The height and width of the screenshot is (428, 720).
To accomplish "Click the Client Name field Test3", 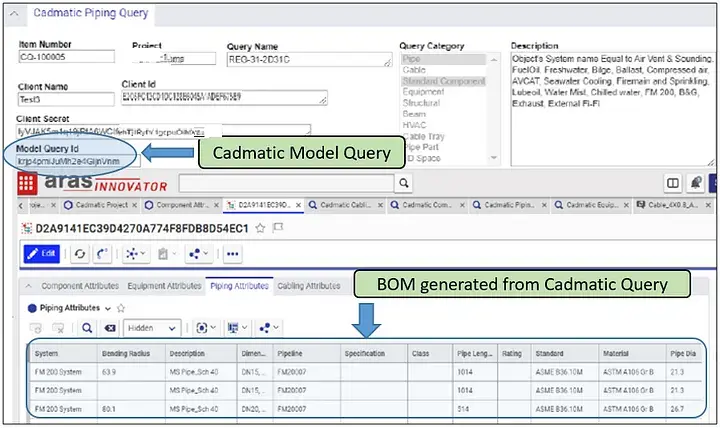I will tap(66, 99).
